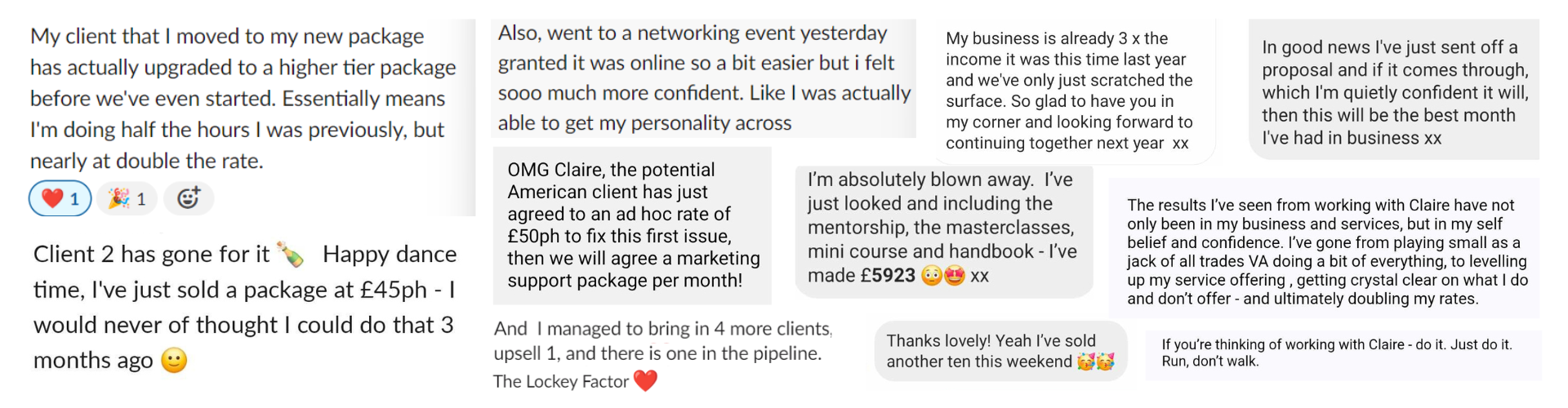Click the red heart after Lockey Factor
This screenshot has width=1568, height=408.
[645, 381]
